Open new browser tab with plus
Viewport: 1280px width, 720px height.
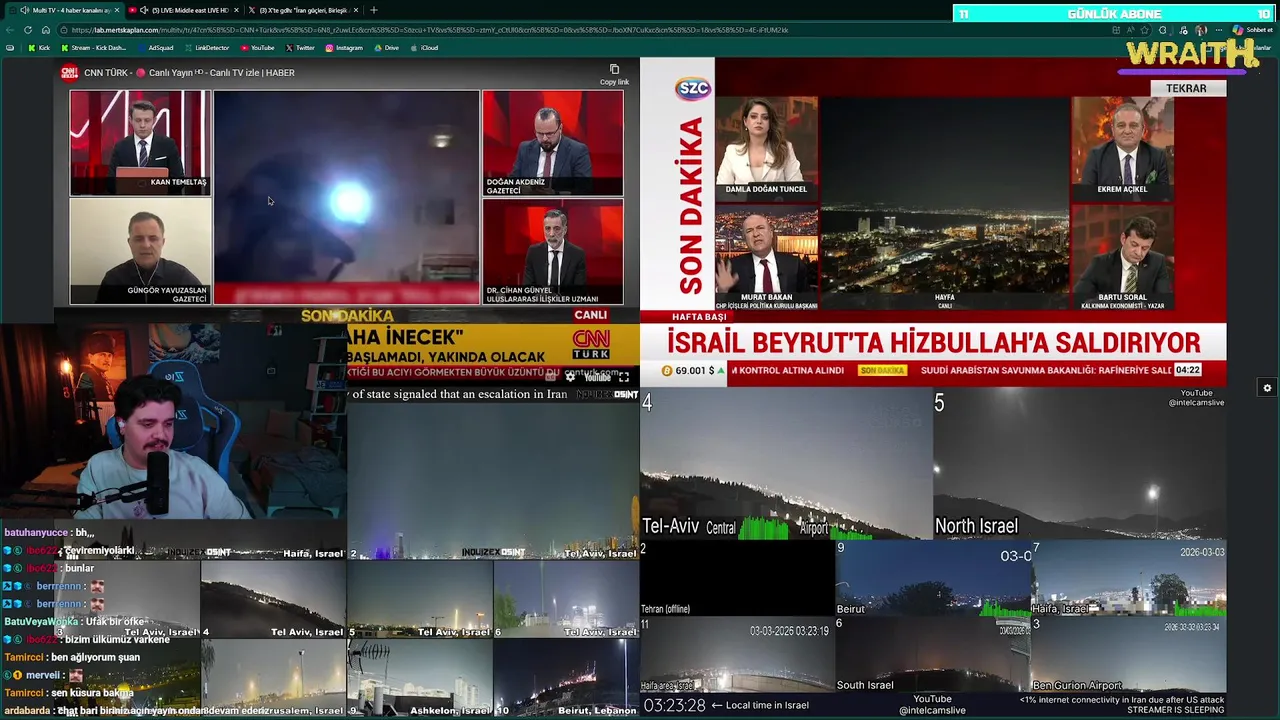pyautogui.click(x=374, y=10)
